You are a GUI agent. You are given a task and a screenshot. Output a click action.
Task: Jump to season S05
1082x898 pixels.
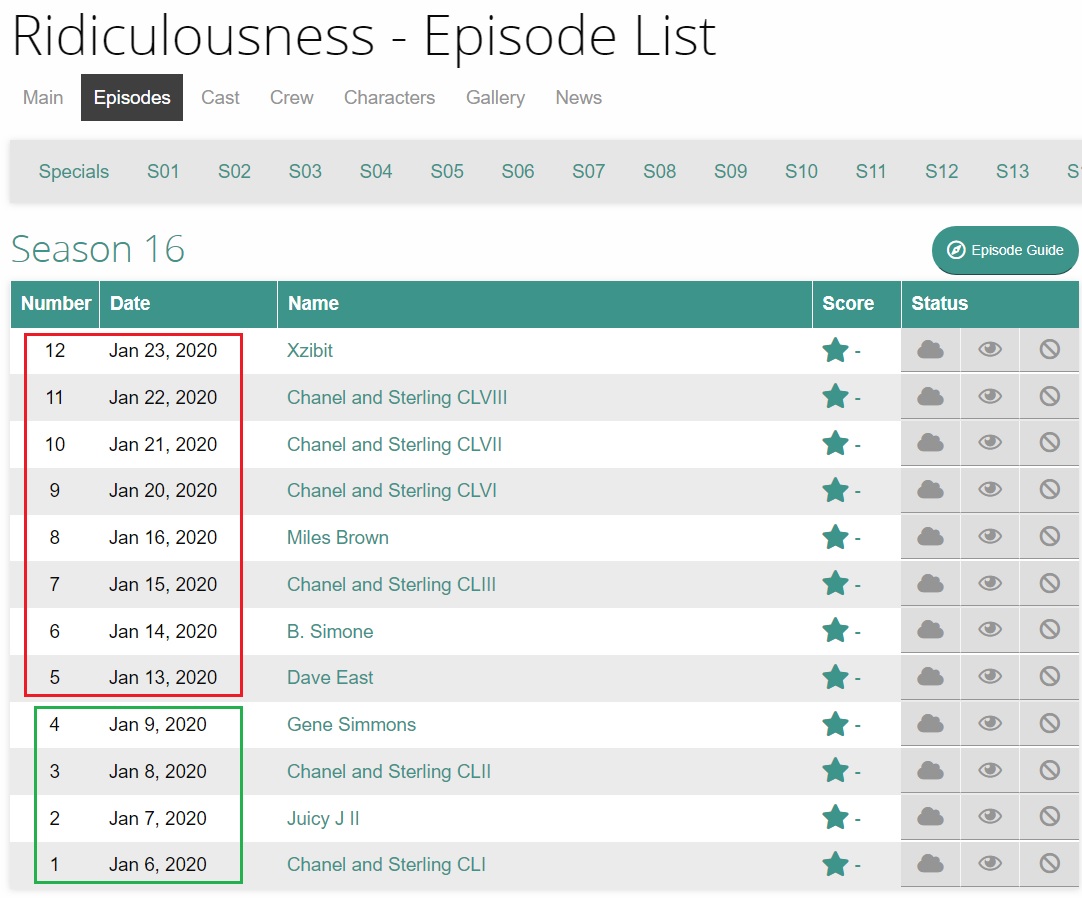tap(446, 171)
